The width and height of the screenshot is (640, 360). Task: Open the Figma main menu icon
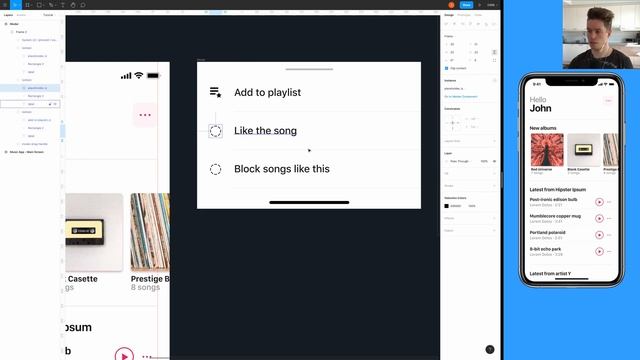(5, 5)
